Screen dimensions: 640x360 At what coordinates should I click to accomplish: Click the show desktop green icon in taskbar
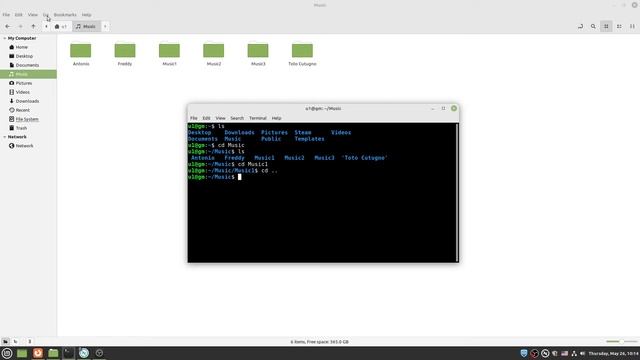coord(22,353)
